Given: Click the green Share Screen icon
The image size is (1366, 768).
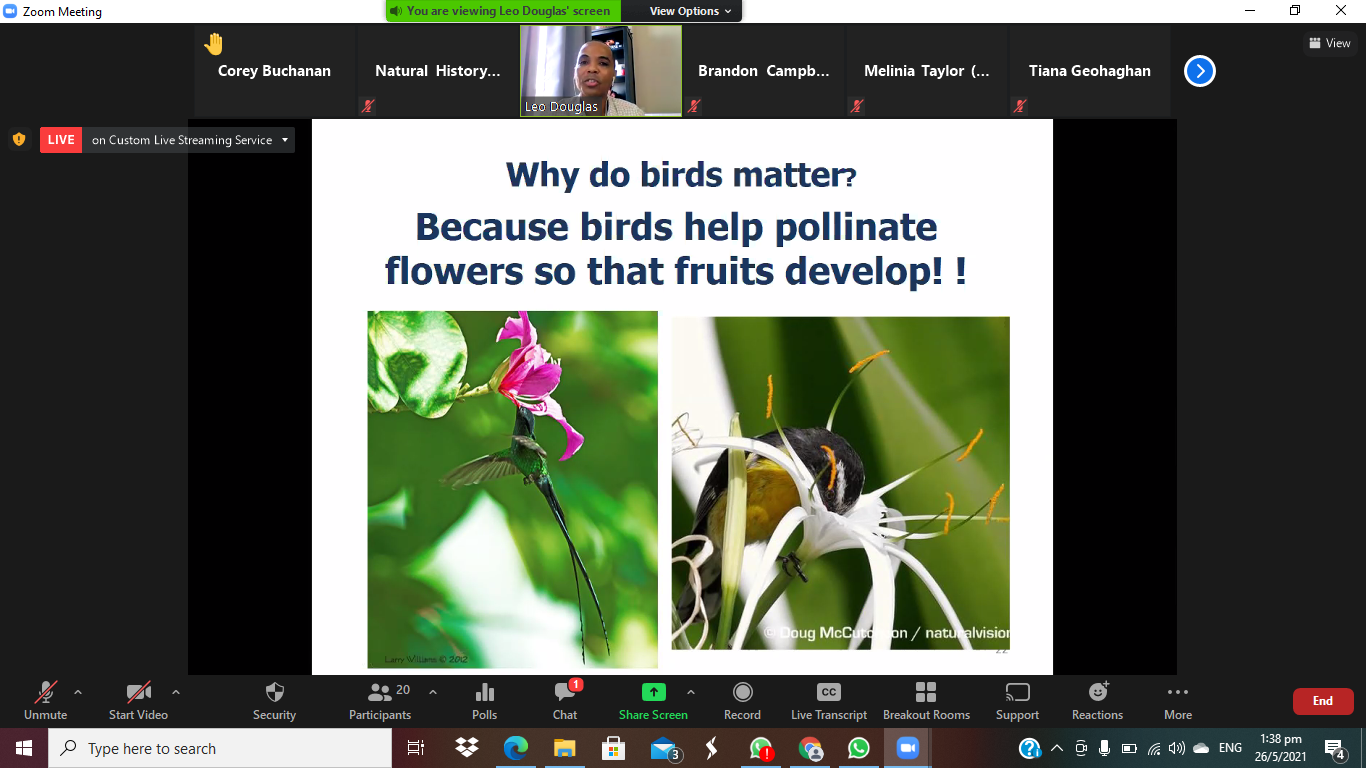Looking at the screenshot, I should pyautogui.click(x=653, y=693).
